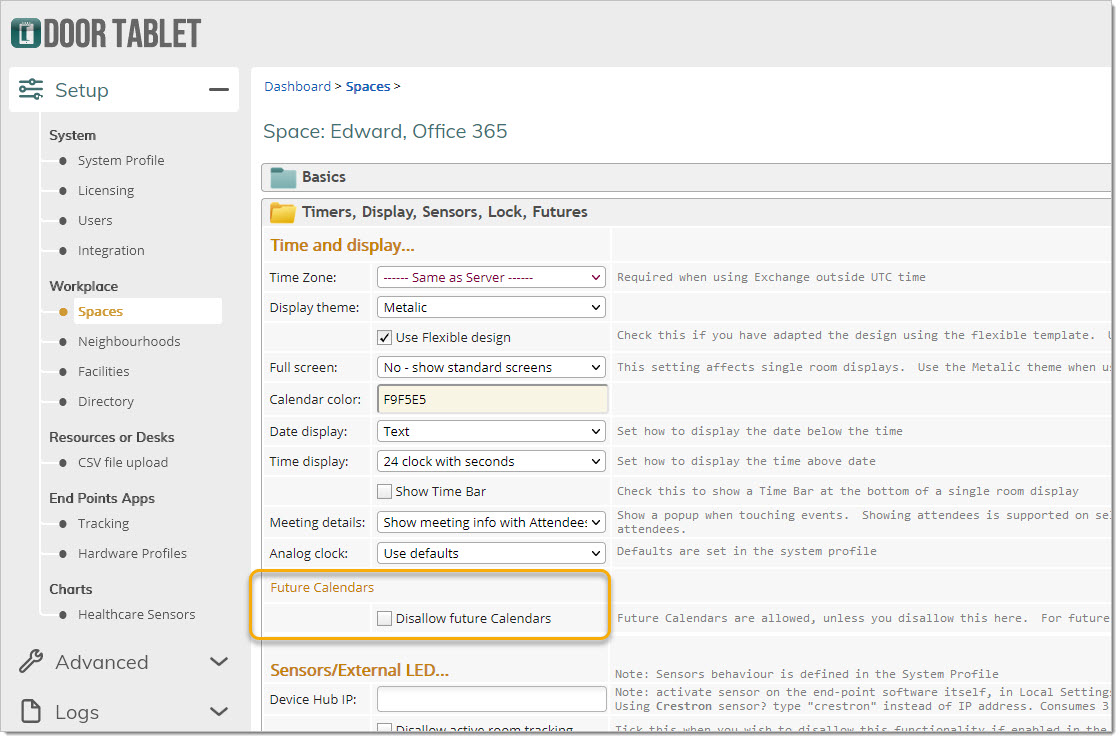Enable the Show Time Bar checkbox
This screenshot has width=1120, height=740.
tap(384, 492)
